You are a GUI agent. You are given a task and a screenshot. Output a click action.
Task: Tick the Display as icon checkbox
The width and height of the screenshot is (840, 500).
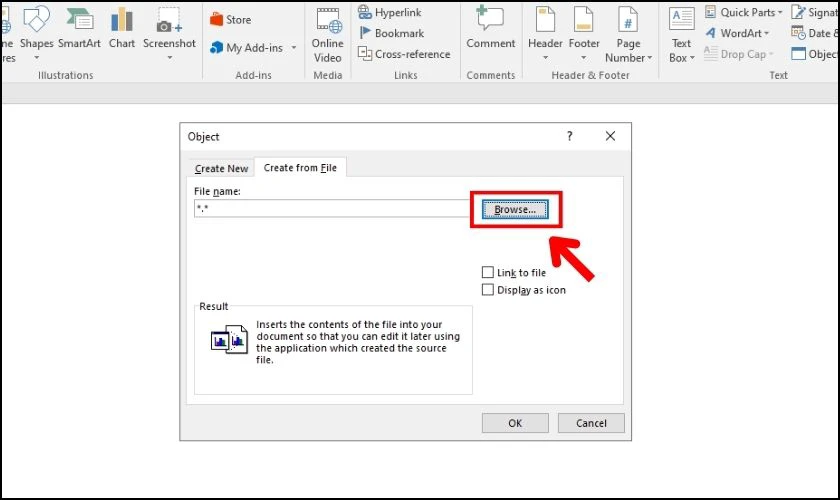488,290
